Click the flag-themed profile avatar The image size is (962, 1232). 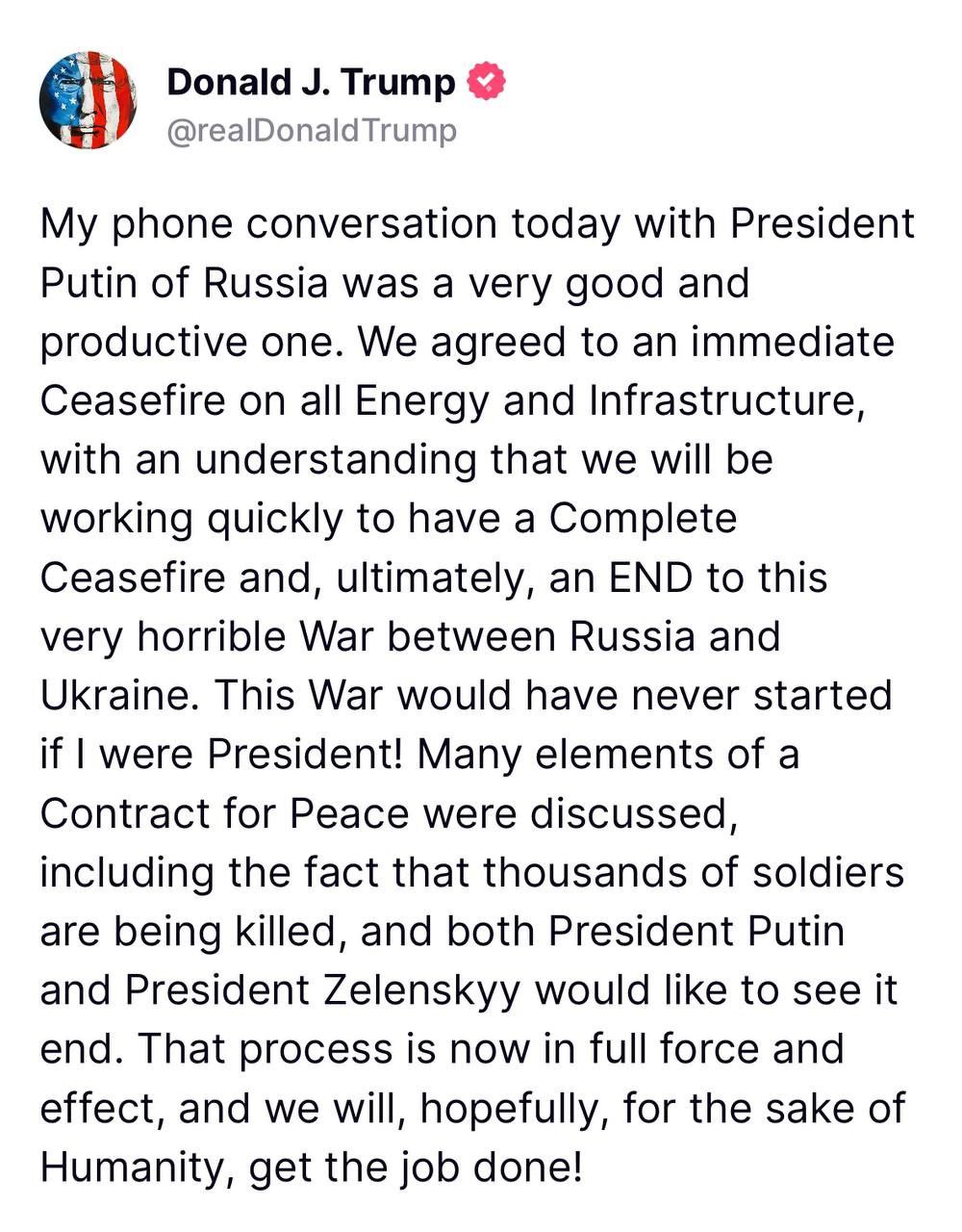tap(88, 100)
